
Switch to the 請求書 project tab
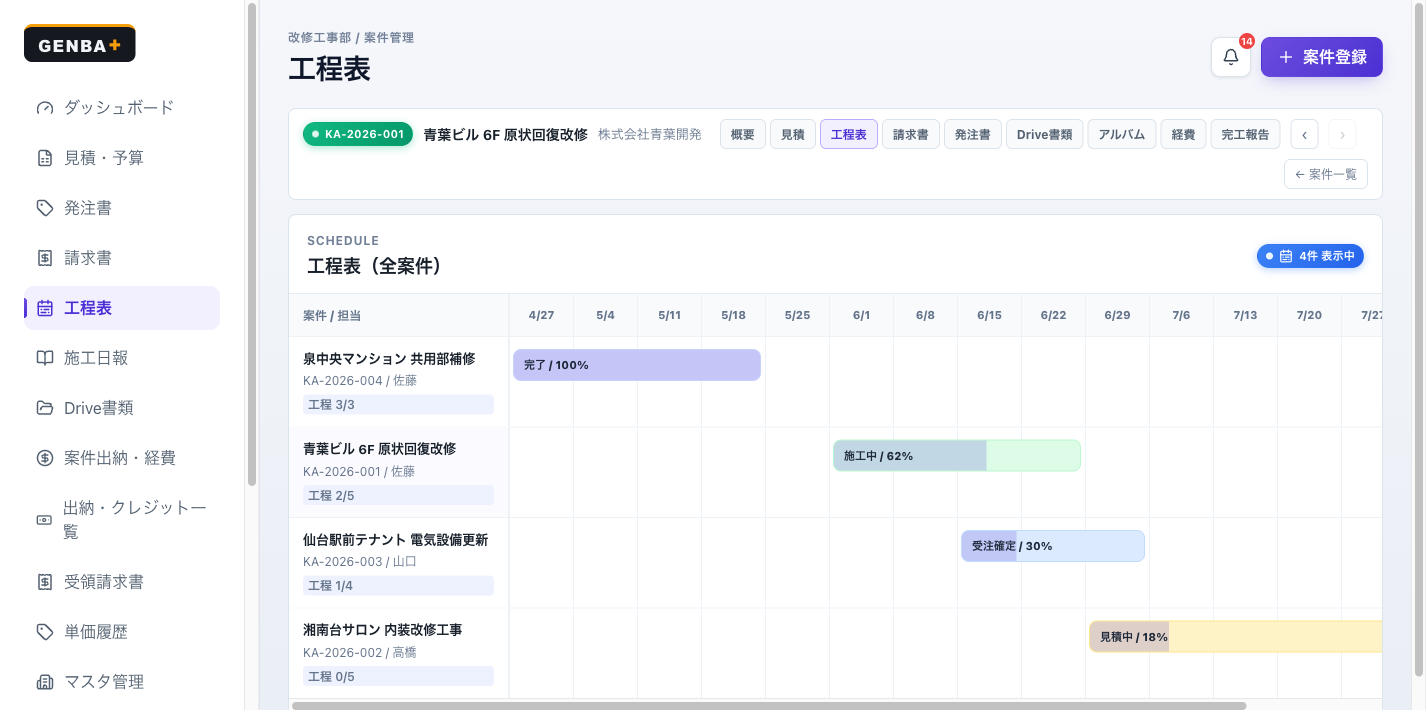(911, 134)
